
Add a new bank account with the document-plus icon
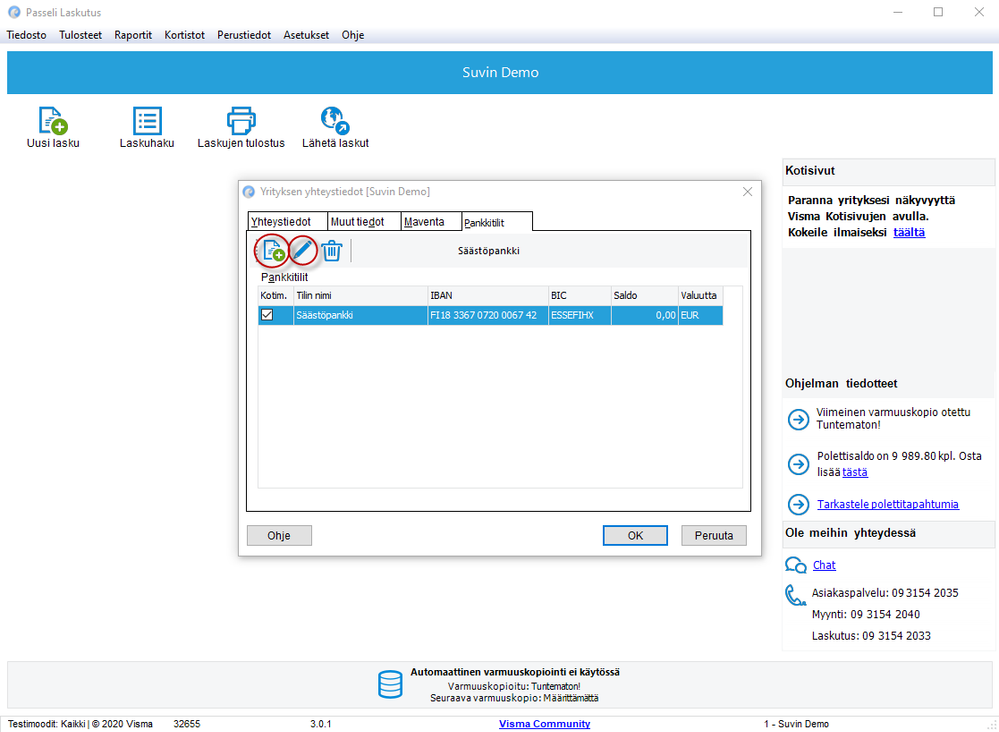(273, 250)
